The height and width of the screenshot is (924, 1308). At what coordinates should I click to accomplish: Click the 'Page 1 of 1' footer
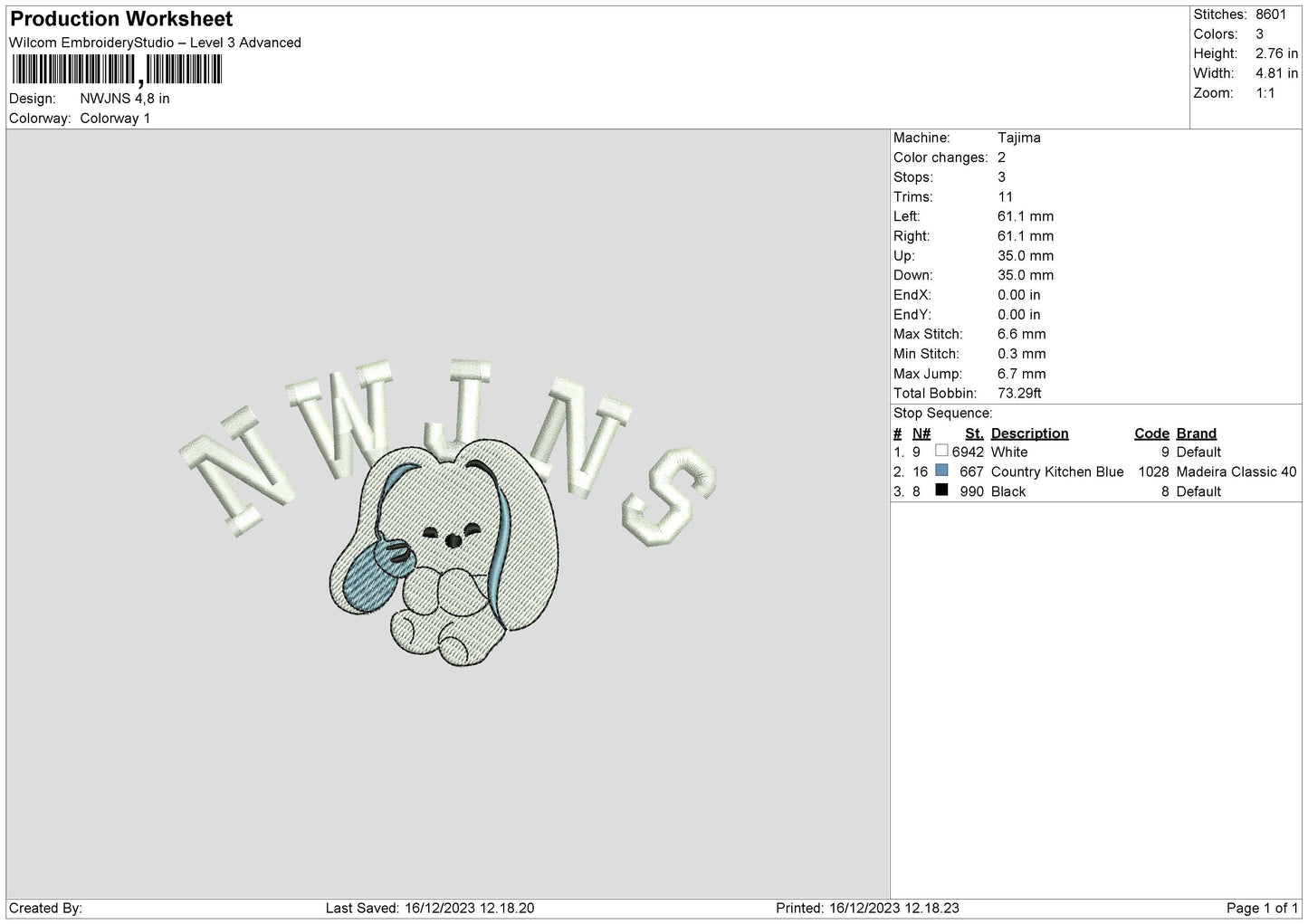click(1262, 908)
